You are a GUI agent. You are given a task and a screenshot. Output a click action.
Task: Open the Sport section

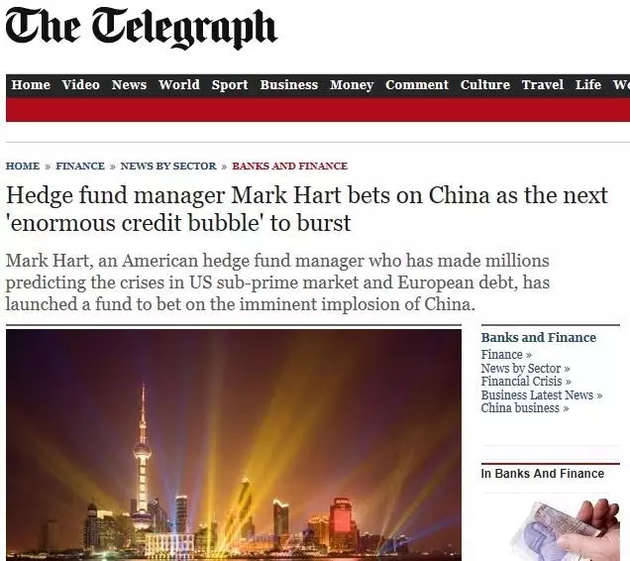[x=229, y=85]
